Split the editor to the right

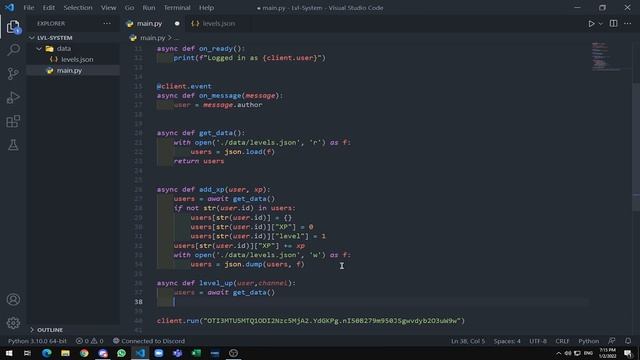pyautogui.click(x=613, y=24)
